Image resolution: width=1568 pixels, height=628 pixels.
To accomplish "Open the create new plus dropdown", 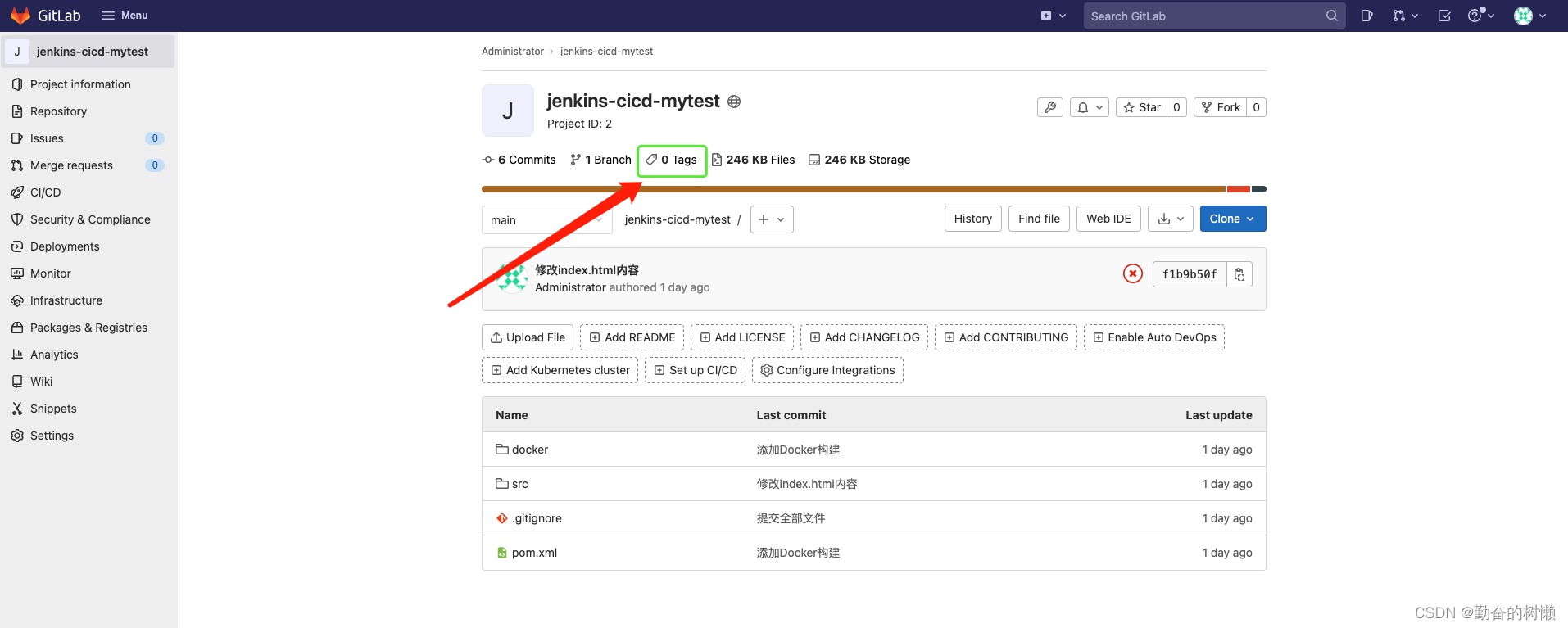I will (x=1054, y=16).
